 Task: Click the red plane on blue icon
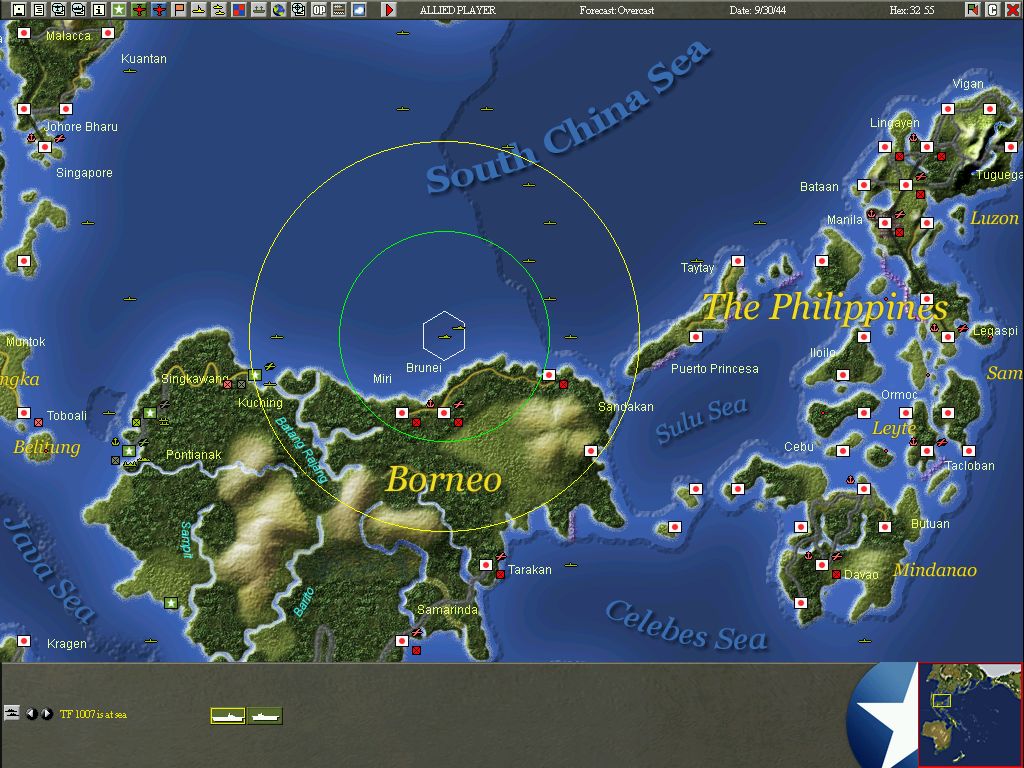pyautogui.click(x=159, y=9)
